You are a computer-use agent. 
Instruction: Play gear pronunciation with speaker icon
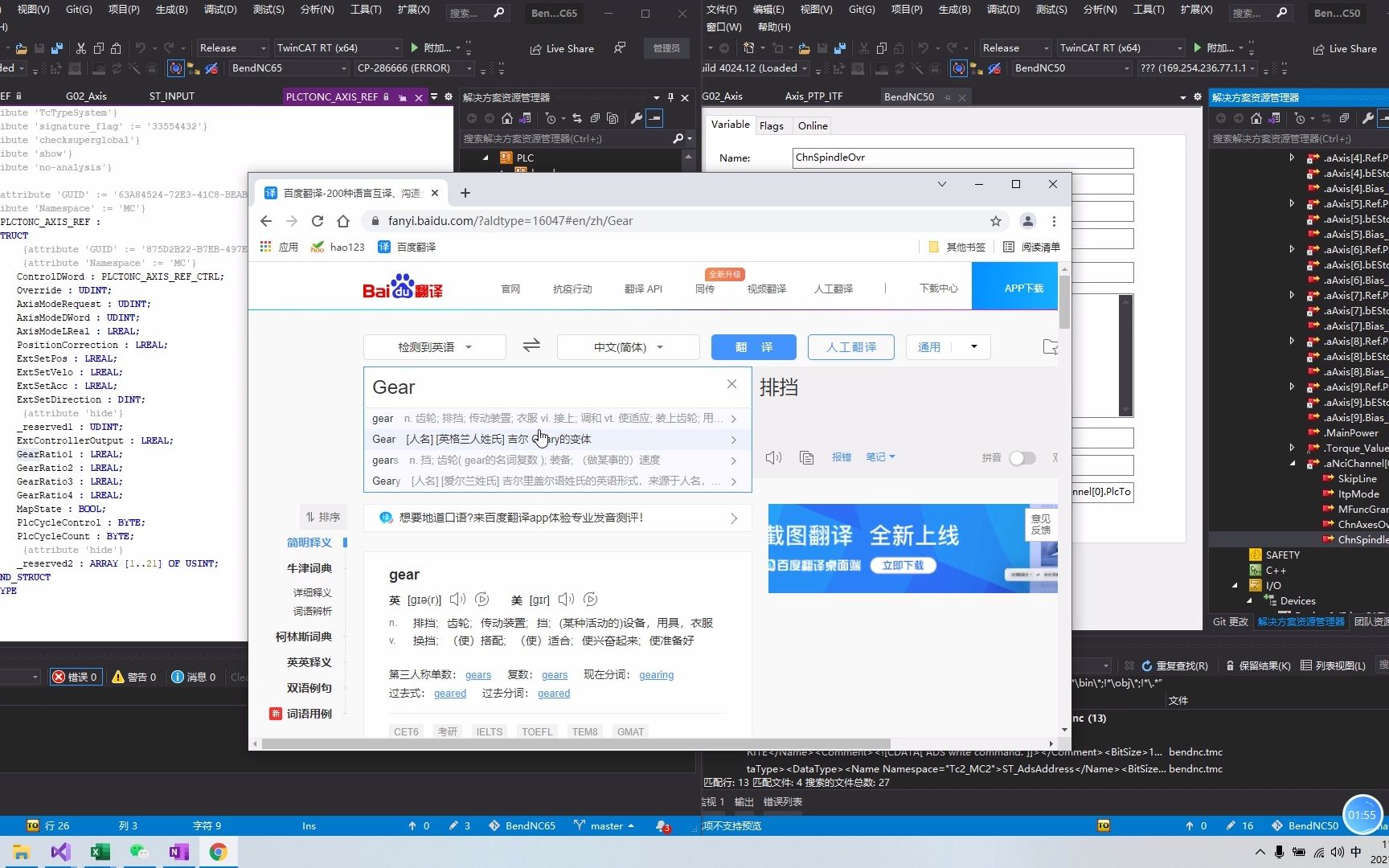click(x=457, y=600)
